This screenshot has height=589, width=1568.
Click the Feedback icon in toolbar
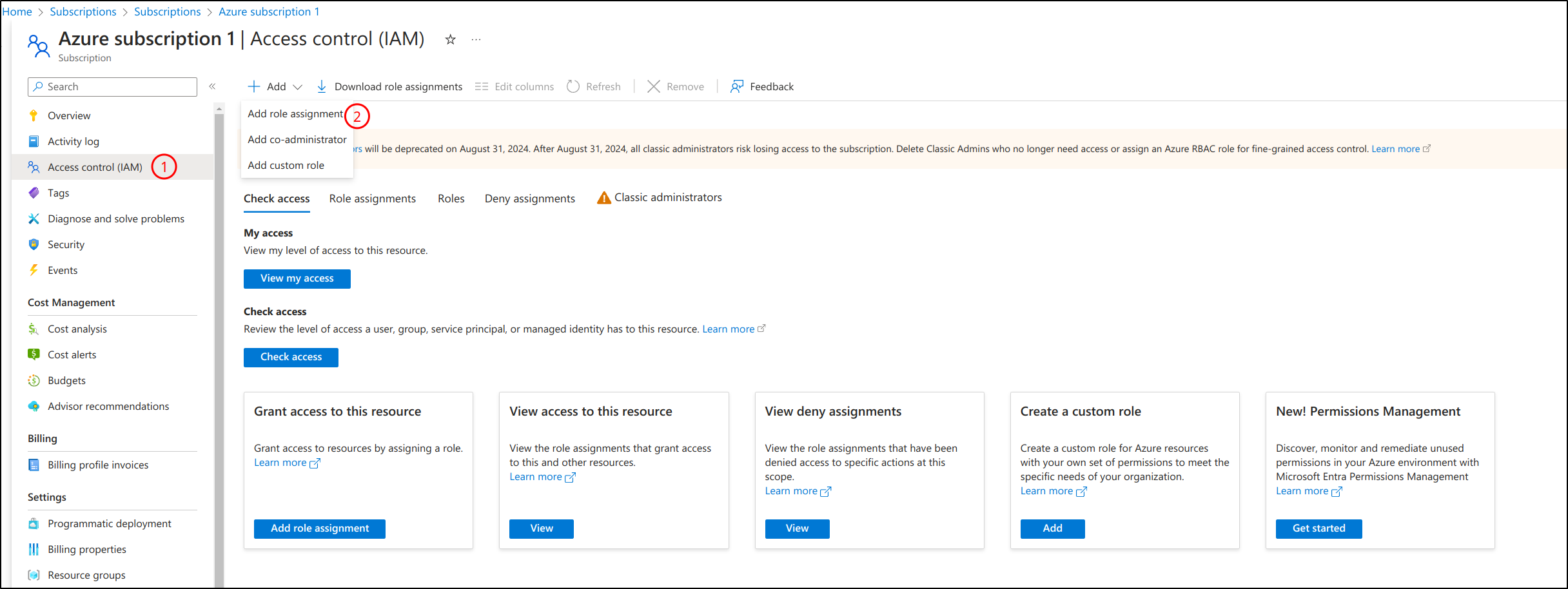736,86
